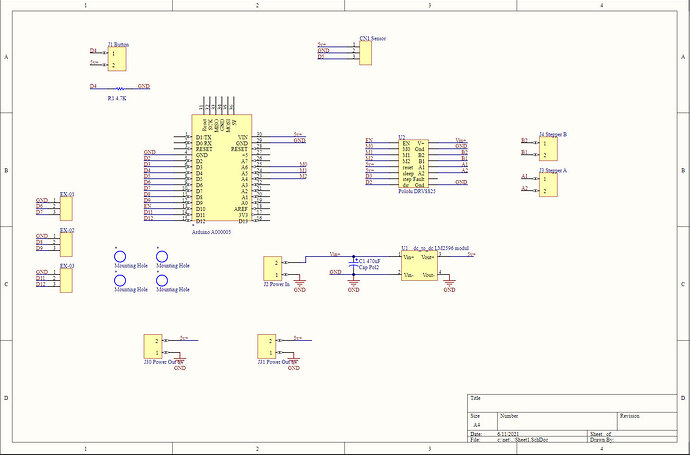
Task: Select the Pololu DRV8825 driver U2
Action: [413, 164]
